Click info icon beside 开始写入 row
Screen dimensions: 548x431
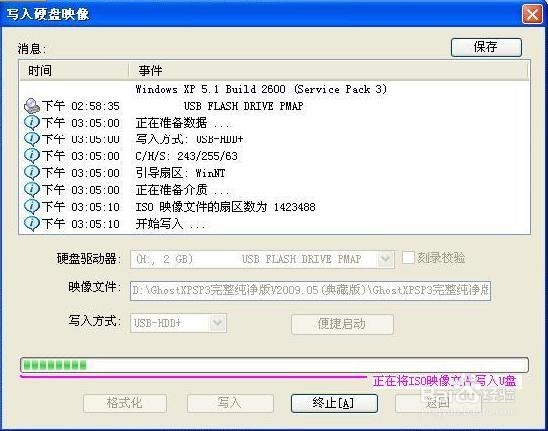tap(32, 224)
